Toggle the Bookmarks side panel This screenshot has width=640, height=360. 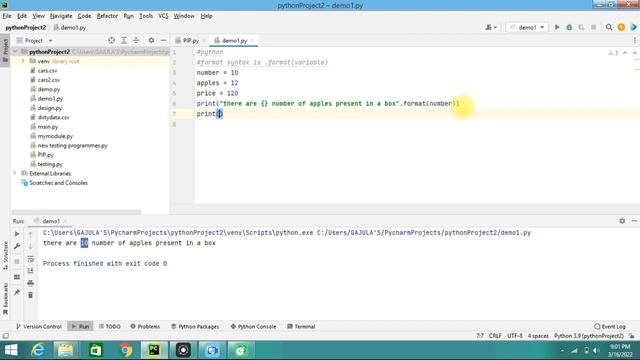tap(5, 299)
